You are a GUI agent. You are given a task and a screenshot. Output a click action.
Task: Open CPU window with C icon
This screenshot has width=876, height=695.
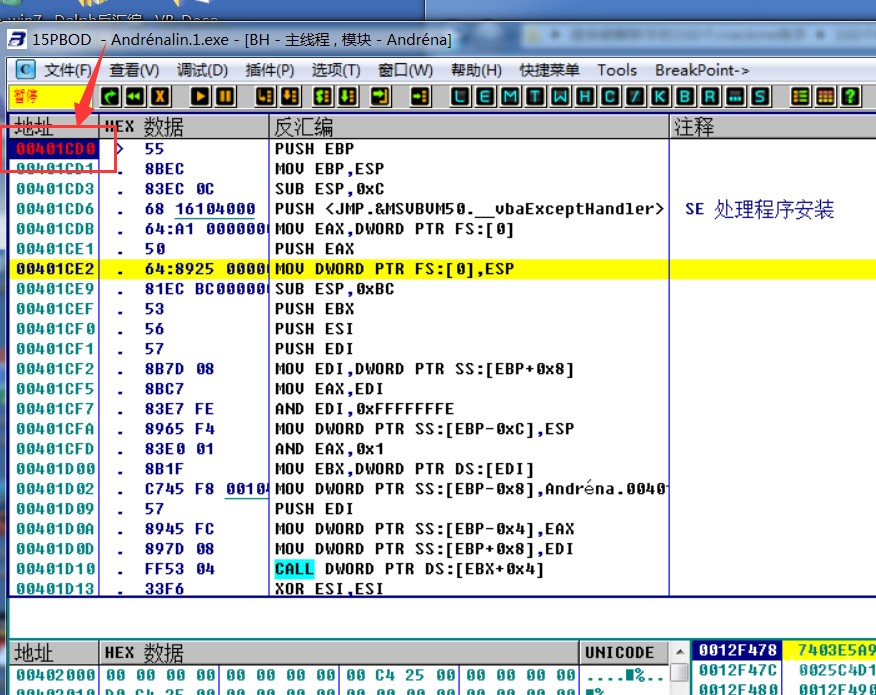click(610, 97)
